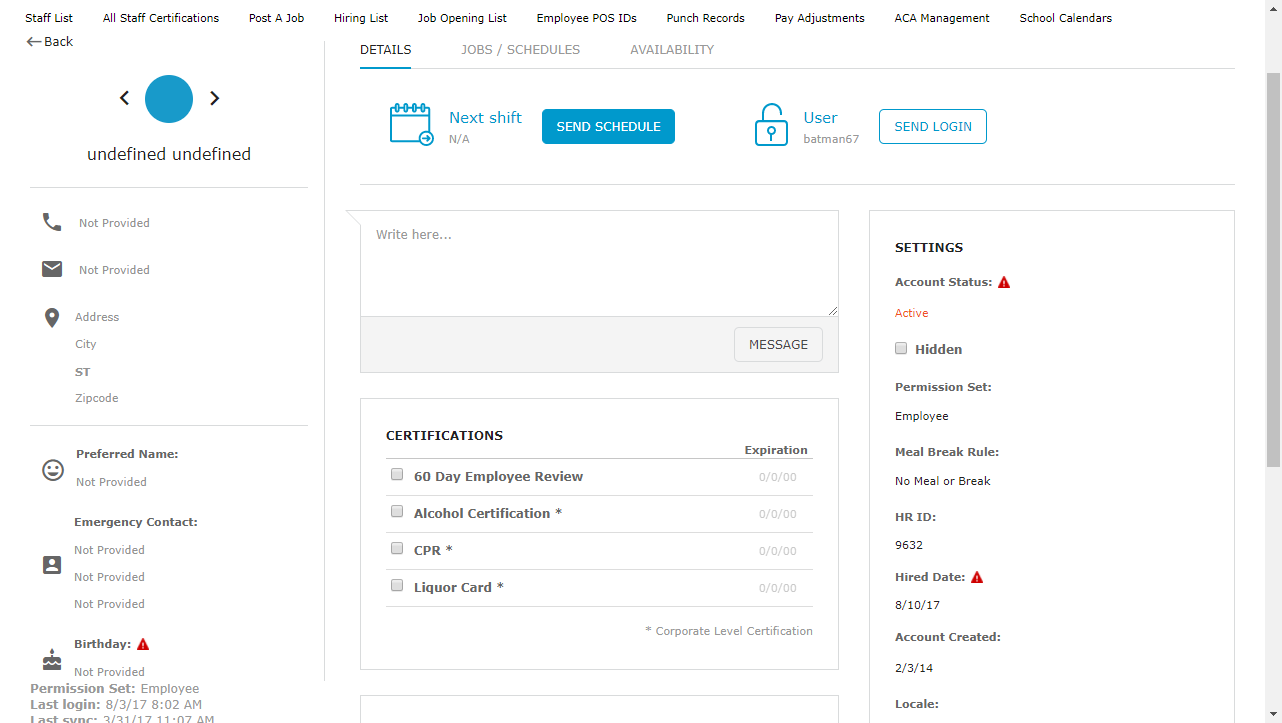Go to next staff member chevron
Viewport: 1282px width, 723px height.
click(x=214, y=98)
